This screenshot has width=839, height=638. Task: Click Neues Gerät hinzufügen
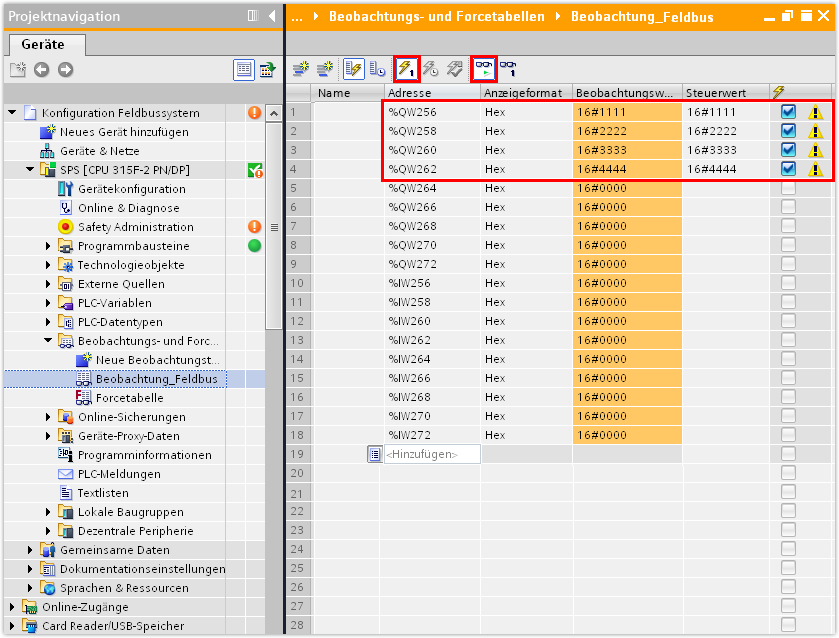pos(123,132)
